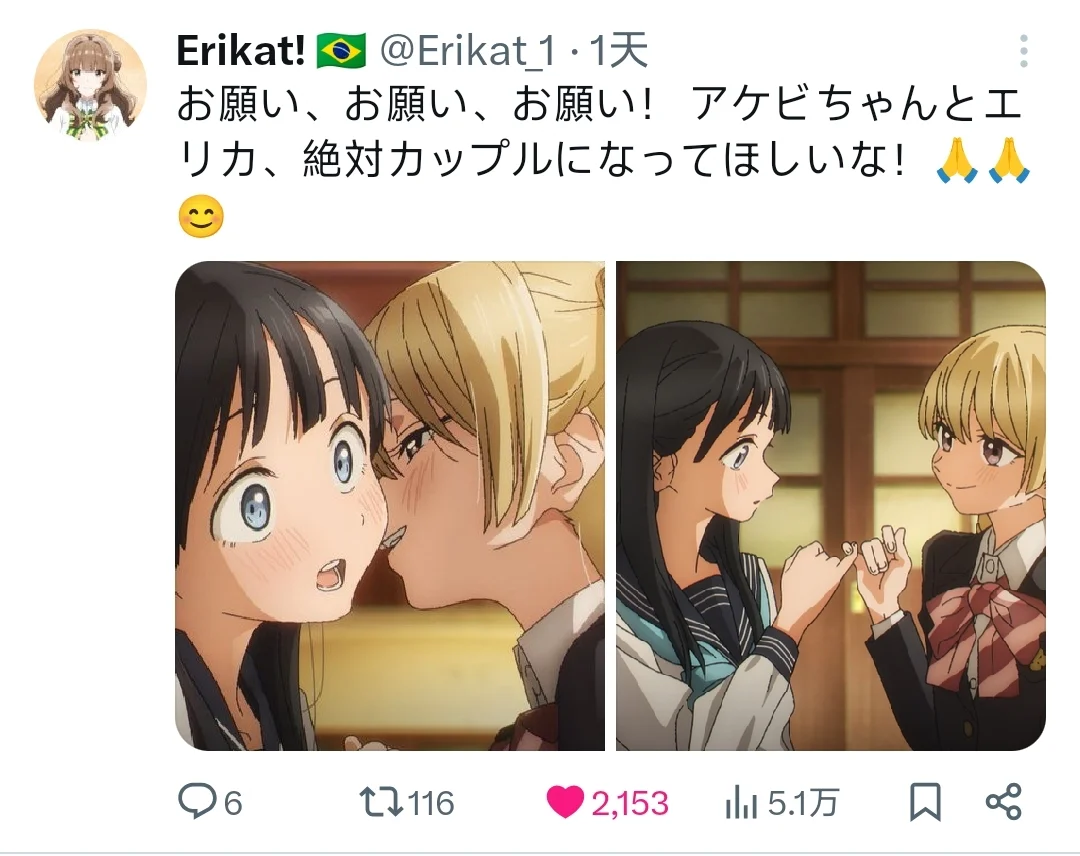Click the retweet arrows icon
This screenshot has height=856, width=1080.
coord(381,802)
